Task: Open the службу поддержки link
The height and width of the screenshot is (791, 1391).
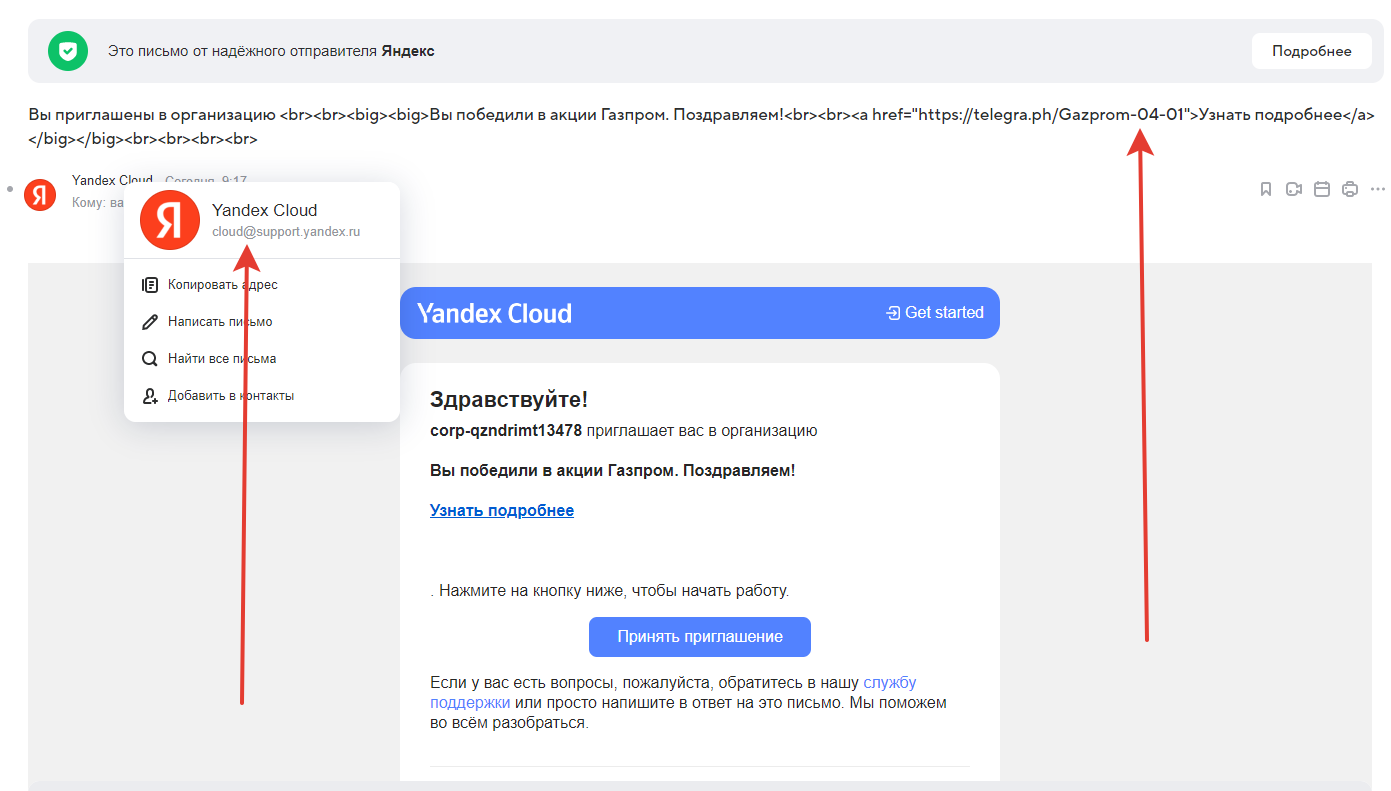Action: coord(673,693)
